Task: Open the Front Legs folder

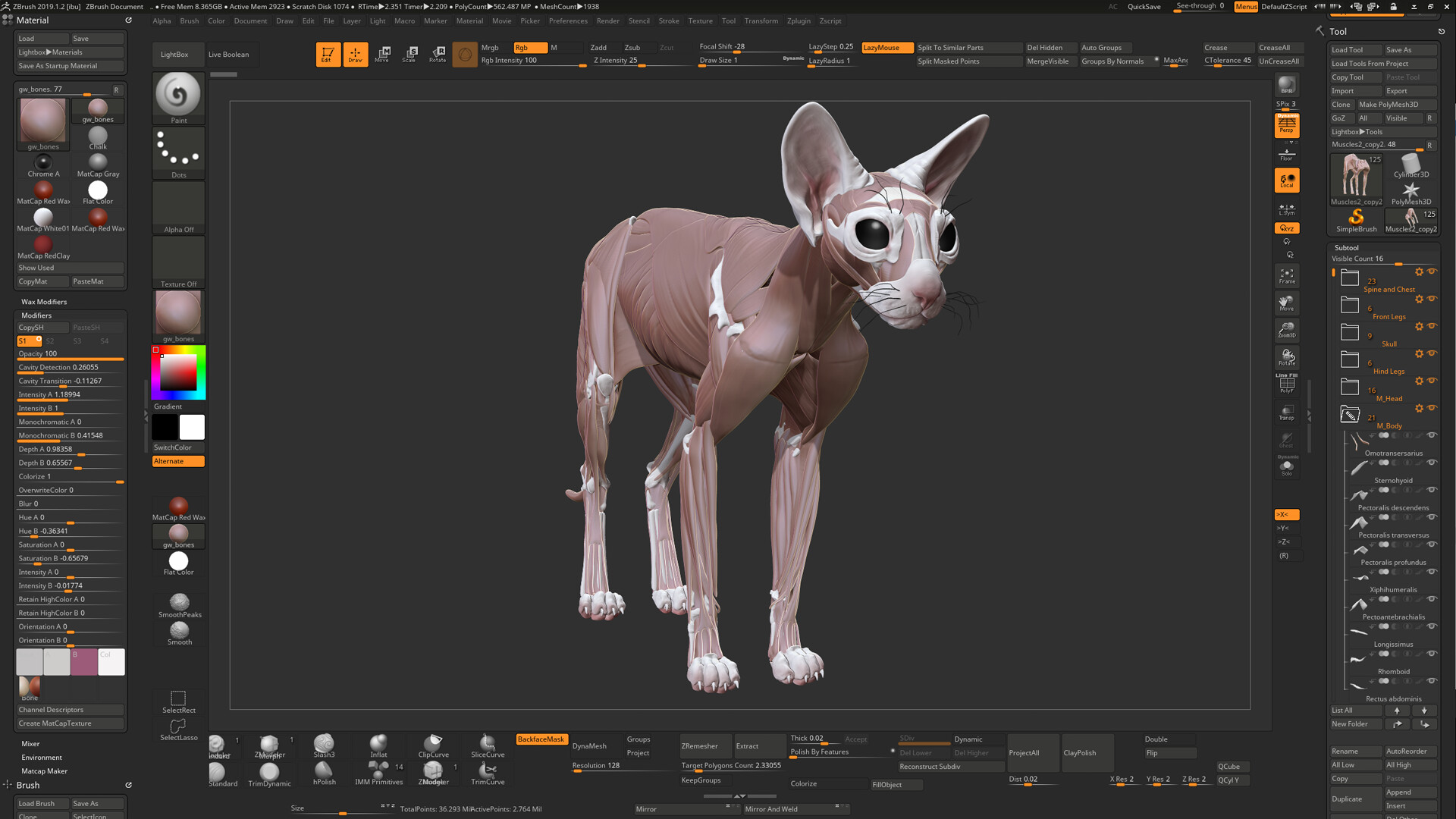Action: (1350, 306)
